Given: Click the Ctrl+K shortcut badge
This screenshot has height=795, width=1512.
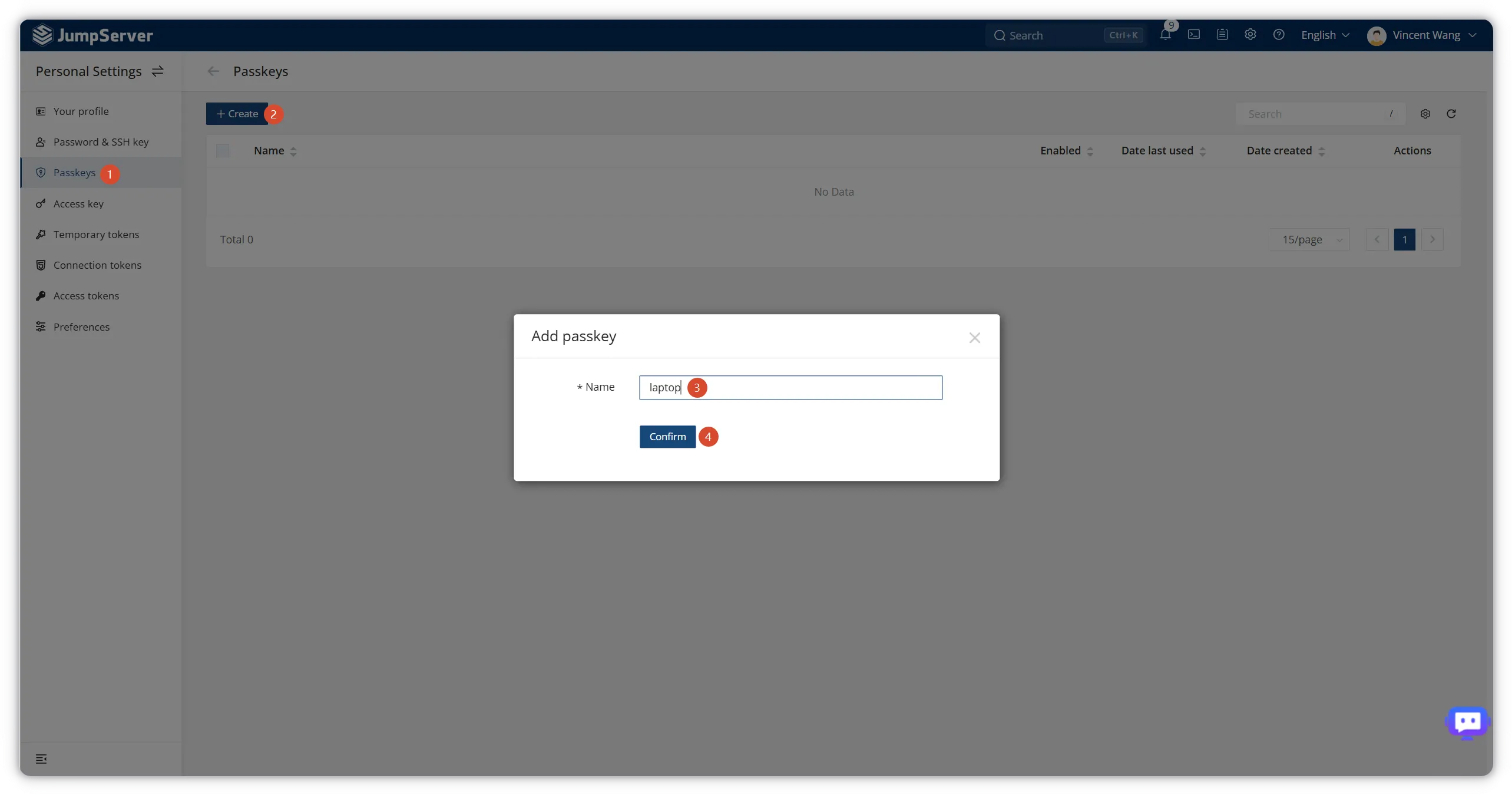Looking at the screenshot, I should tap(1123, 35).
